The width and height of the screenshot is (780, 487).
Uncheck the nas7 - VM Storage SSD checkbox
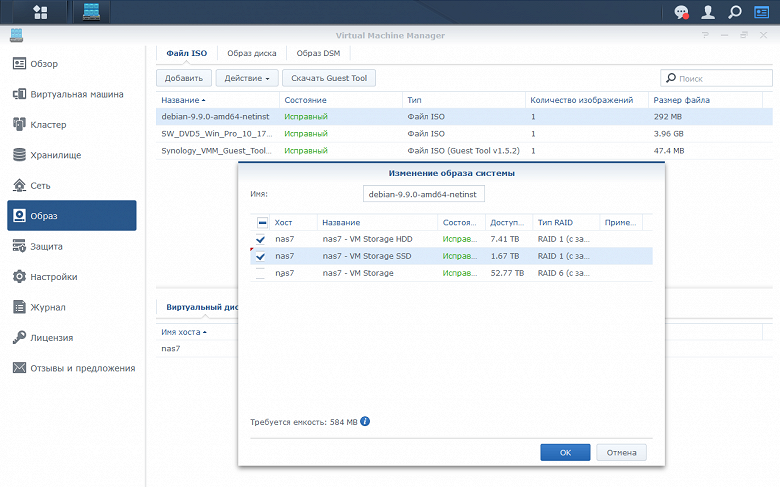(261, 257)
